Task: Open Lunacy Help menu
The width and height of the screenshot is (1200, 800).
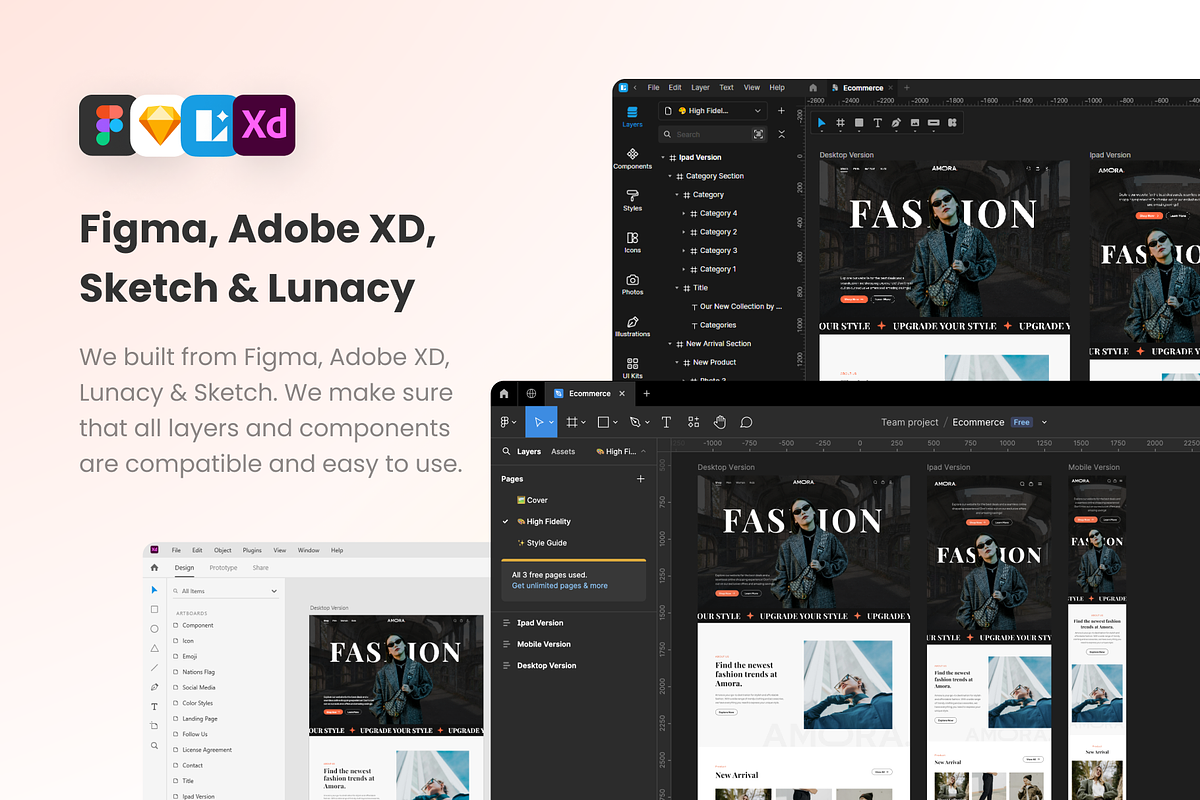Action: click(777, 88)
